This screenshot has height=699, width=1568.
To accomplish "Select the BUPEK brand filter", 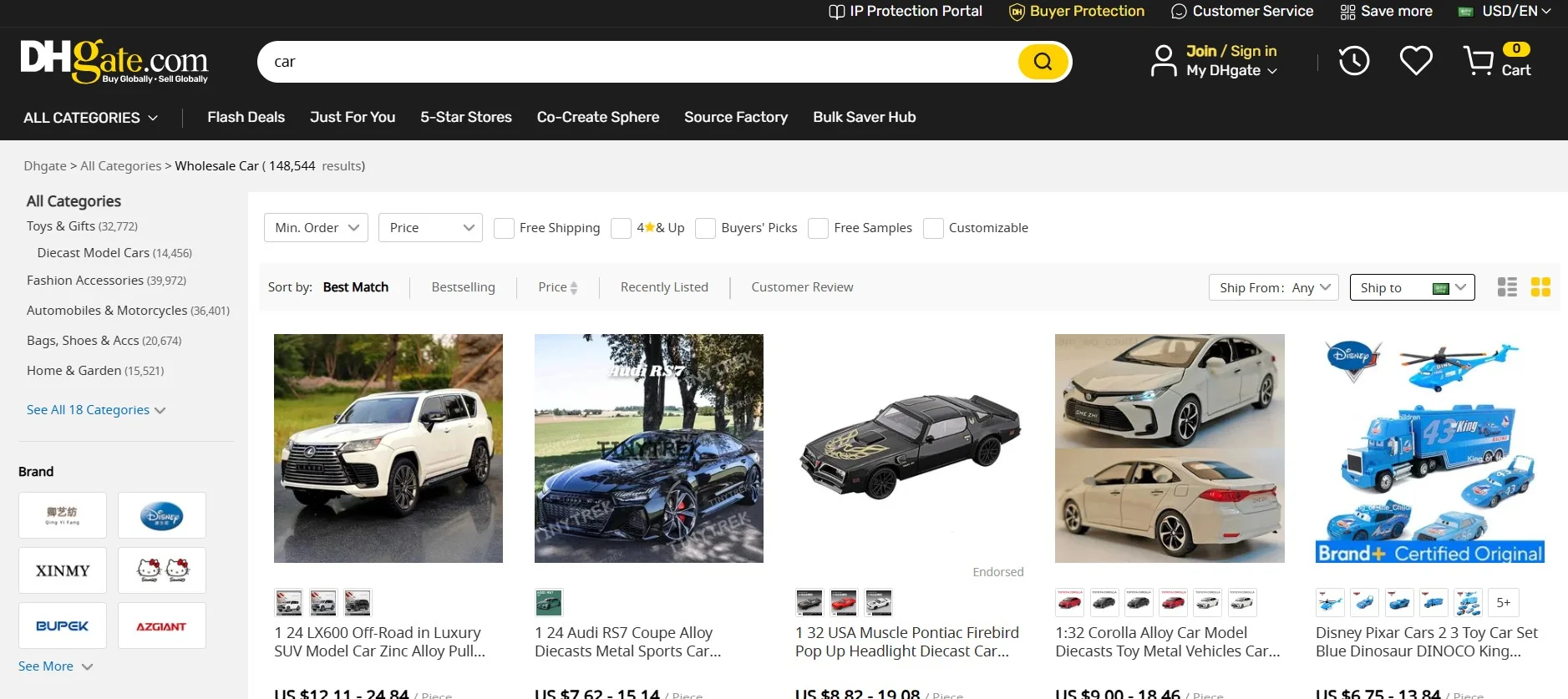I will point(63,626).
